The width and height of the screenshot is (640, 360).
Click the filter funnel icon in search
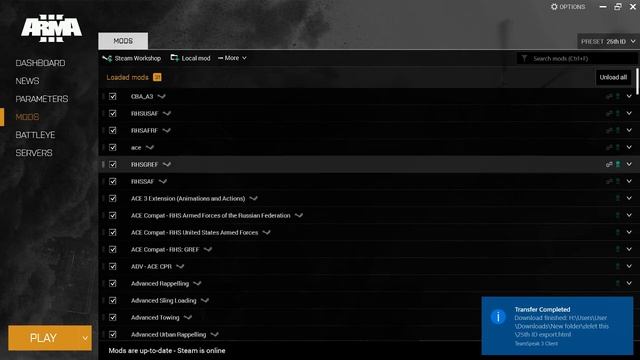click(524, 58)
